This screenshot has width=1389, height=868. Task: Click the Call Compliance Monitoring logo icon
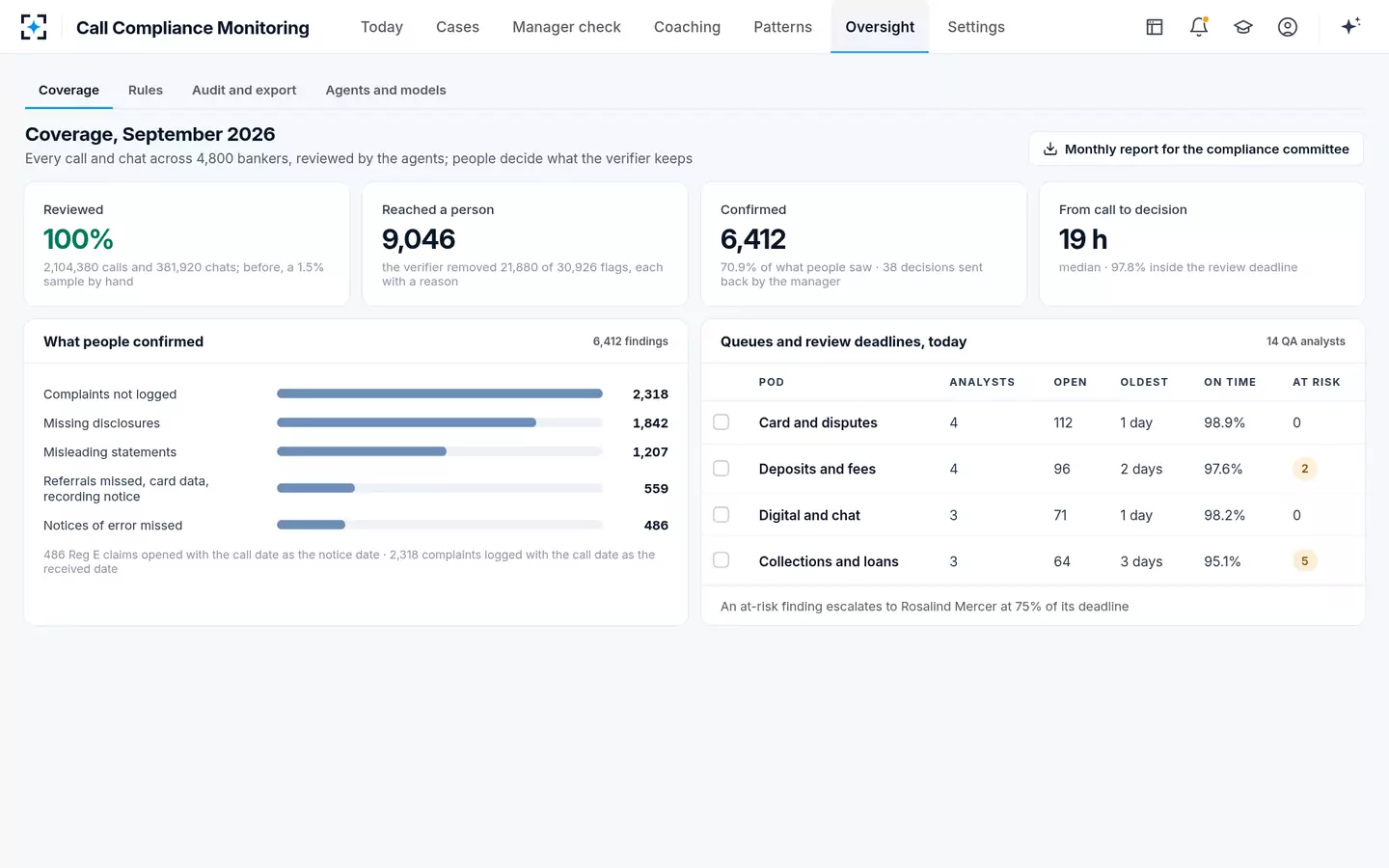pos(34,27)
